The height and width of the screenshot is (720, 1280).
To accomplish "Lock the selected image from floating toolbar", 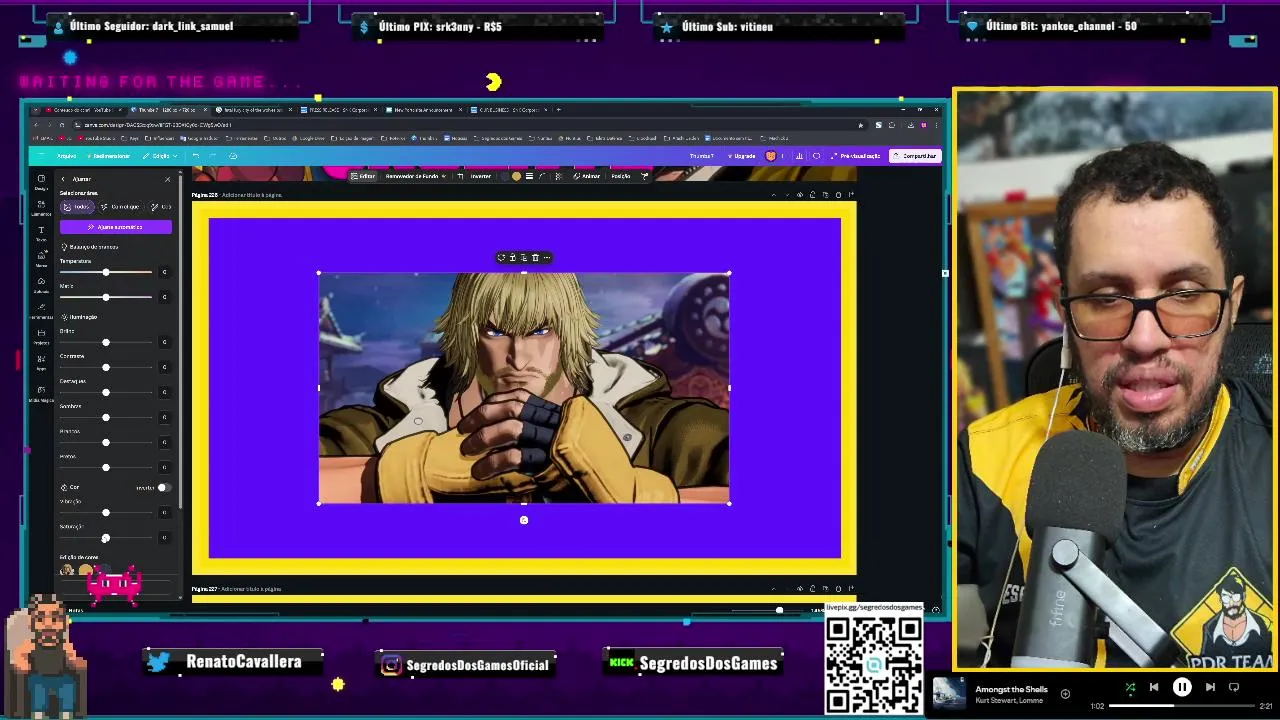I will pos(513,257).
